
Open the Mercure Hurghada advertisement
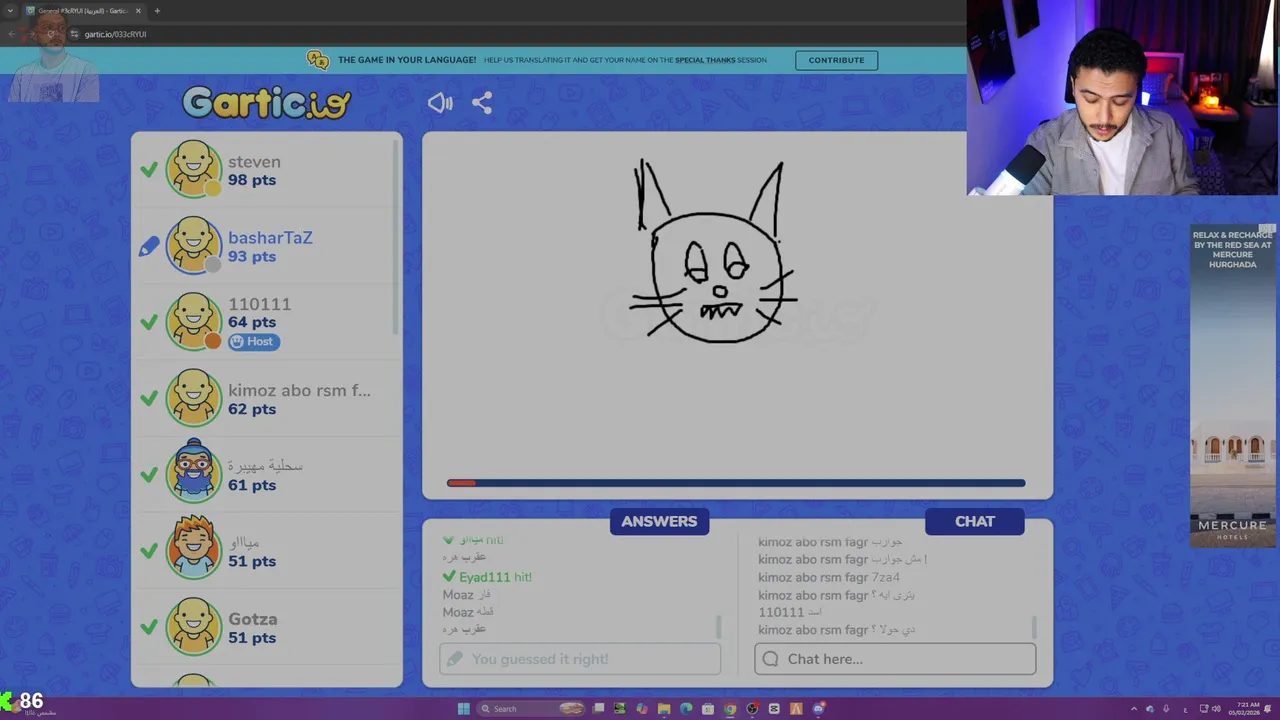(1233, 385)
